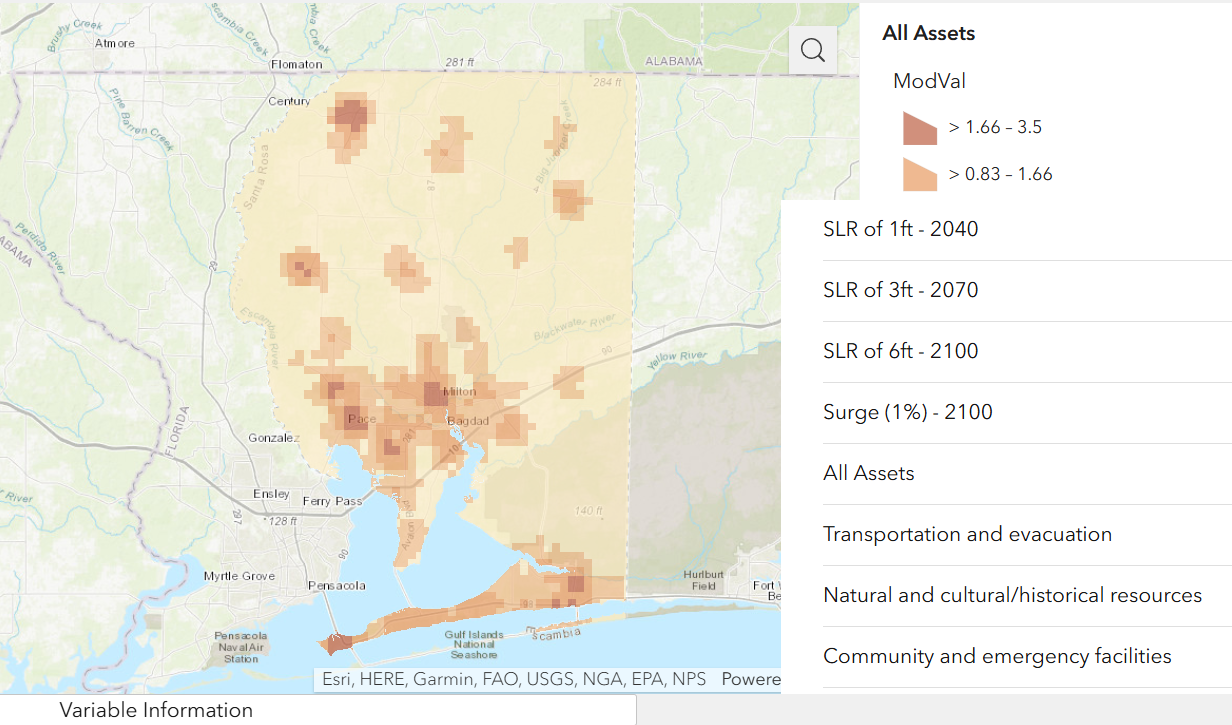1232x725 pixels.
Task: Show Community and emergency facilities
Action: pos(995,655)
